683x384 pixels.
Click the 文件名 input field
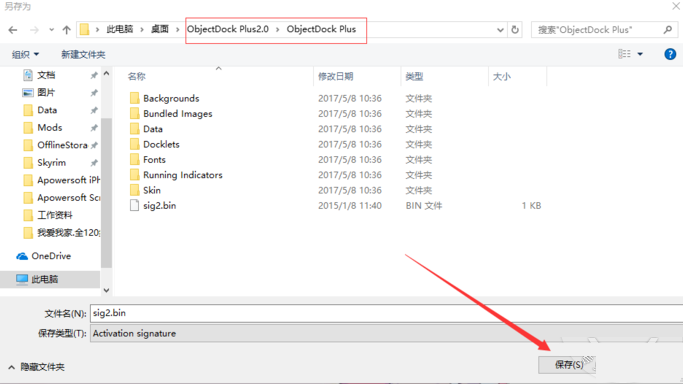[386, 313]
